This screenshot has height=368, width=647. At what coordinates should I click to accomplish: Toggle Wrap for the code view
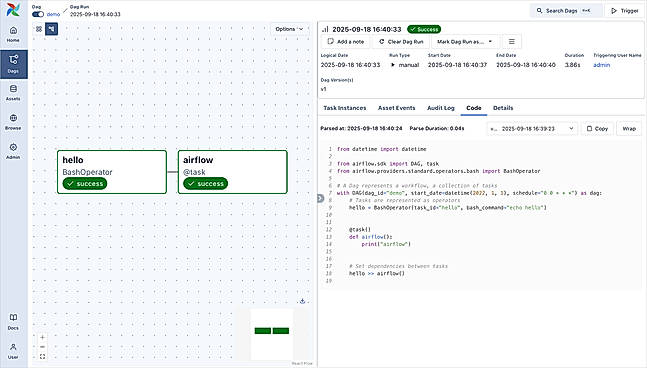(629, 129)
